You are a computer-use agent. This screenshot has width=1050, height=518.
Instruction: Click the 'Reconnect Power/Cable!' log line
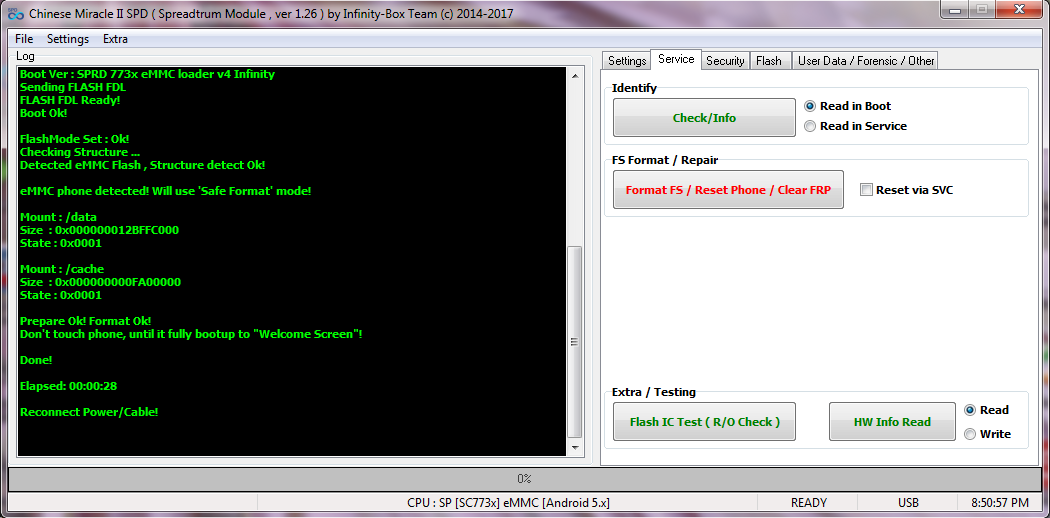coord(89,412)
